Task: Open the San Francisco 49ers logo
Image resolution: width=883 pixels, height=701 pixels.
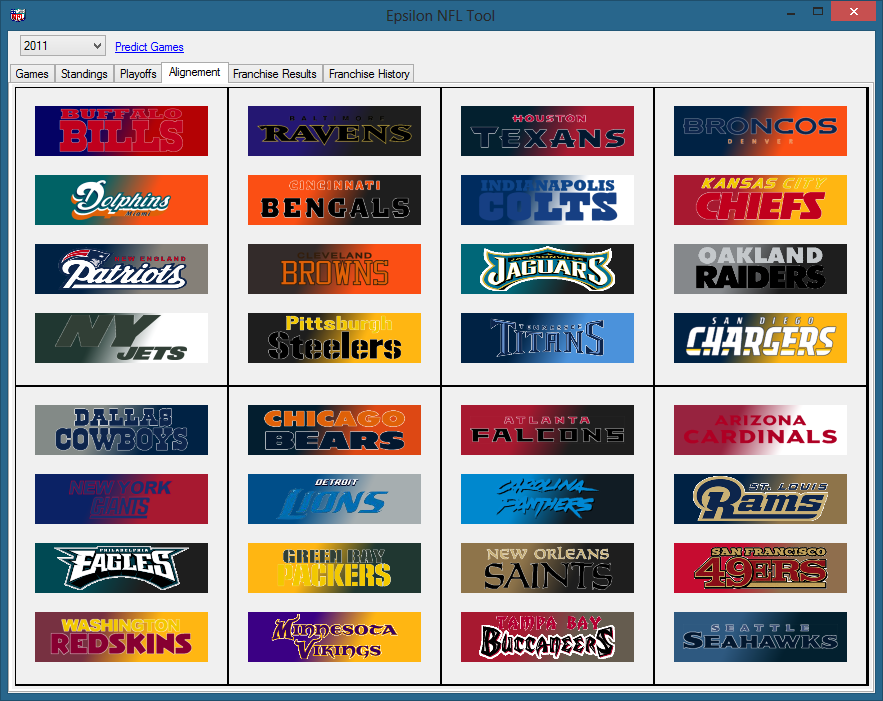Action: coord(760,568)
